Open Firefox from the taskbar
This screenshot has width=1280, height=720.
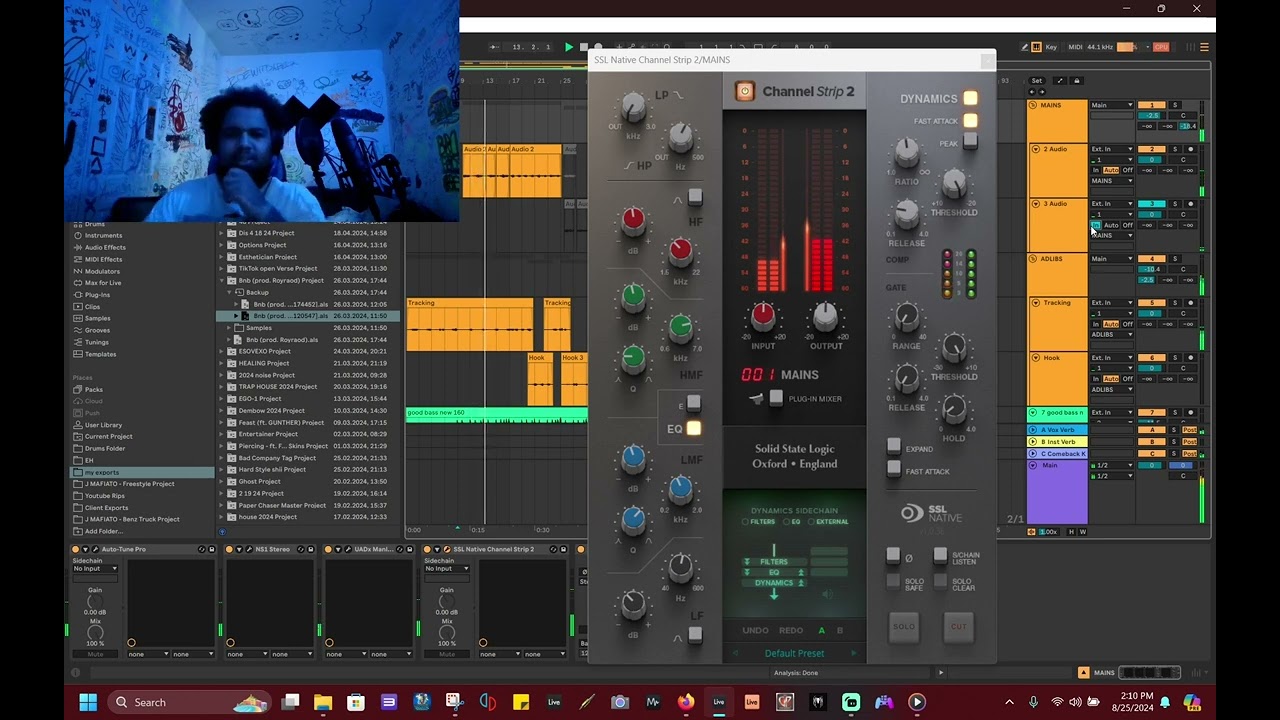[x=685, y=702]
